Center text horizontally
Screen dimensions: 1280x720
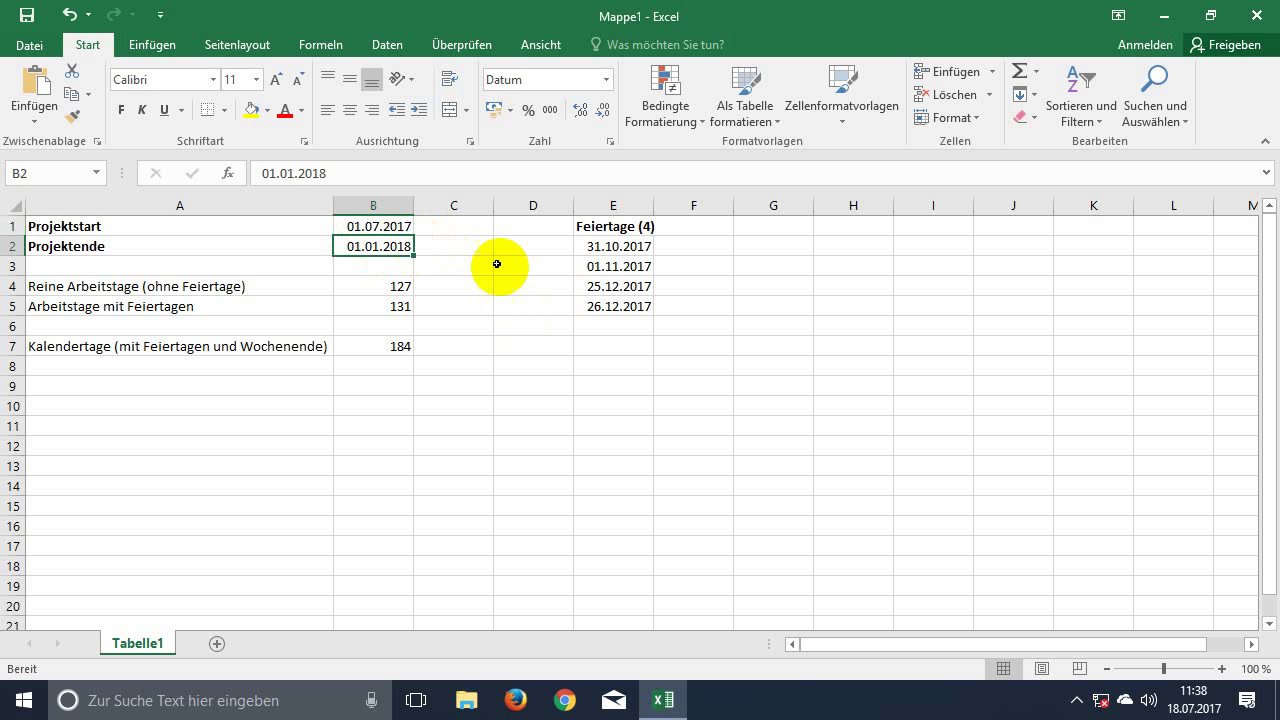[x=349, y=110]
